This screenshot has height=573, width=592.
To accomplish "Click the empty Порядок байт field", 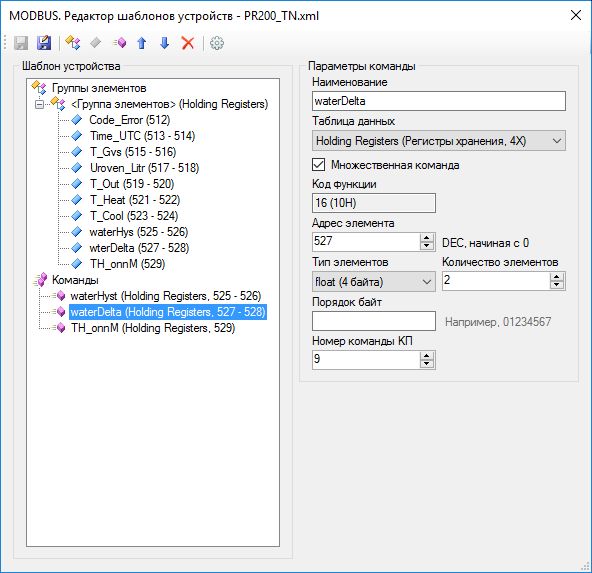I will click(x=374, y=321).
